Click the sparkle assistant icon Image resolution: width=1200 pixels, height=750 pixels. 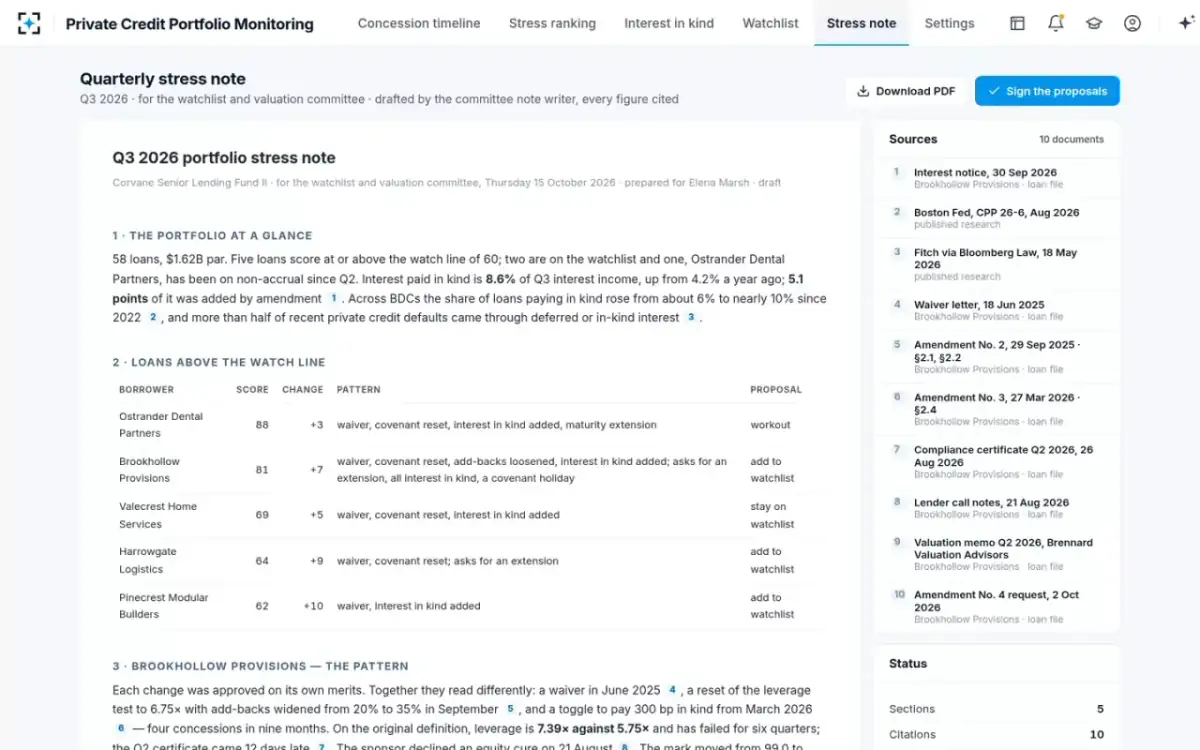pyautogui.click(x=1186, y=23)
